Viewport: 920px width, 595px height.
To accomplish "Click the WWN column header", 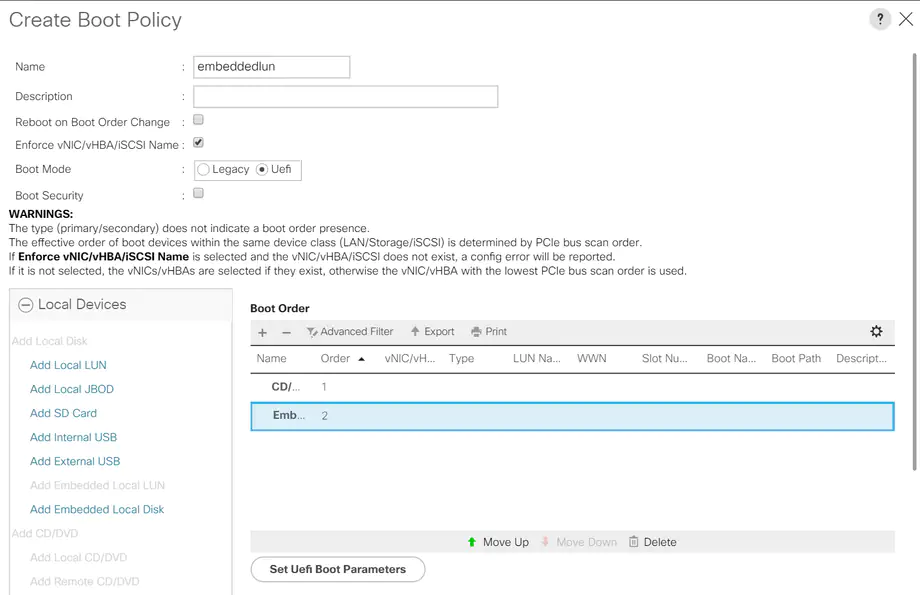I will pos(591,359).
